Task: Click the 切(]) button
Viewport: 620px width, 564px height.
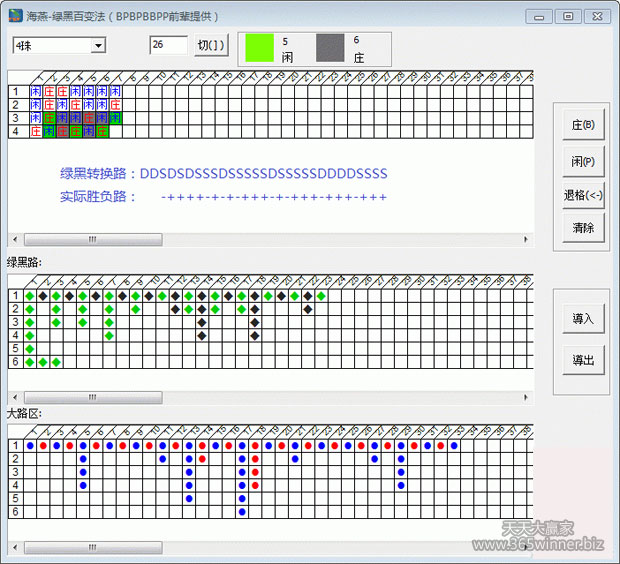Action: [x=211, y=45]
